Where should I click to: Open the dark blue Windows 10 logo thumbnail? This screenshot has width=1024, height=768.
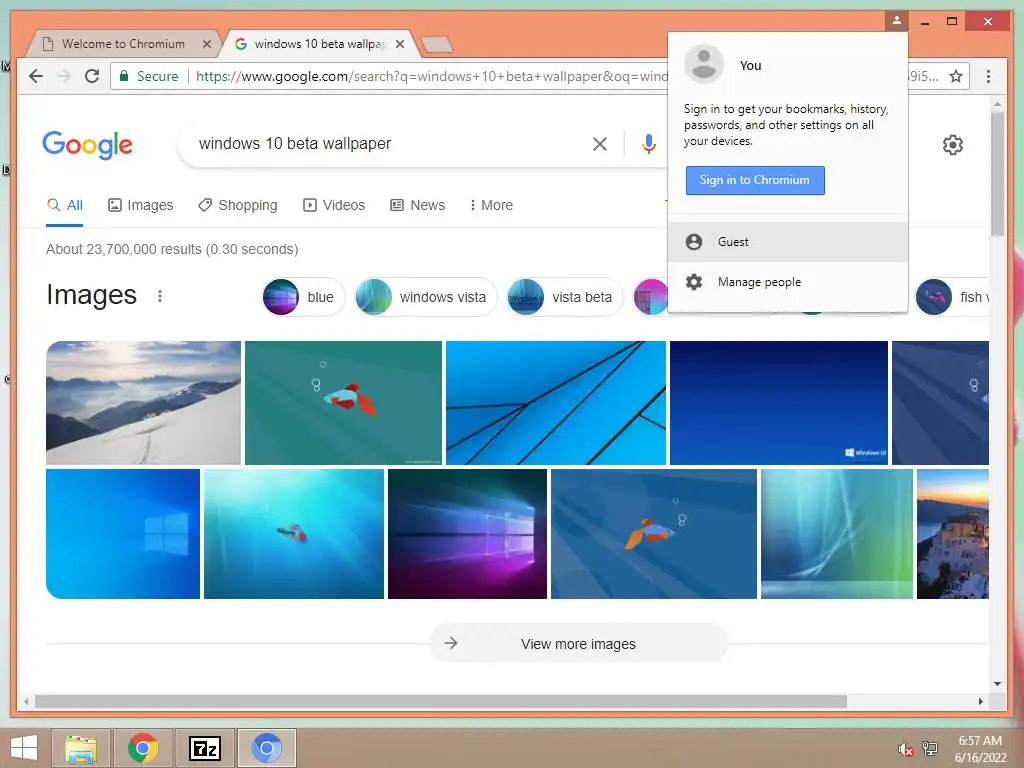[778, 403]
